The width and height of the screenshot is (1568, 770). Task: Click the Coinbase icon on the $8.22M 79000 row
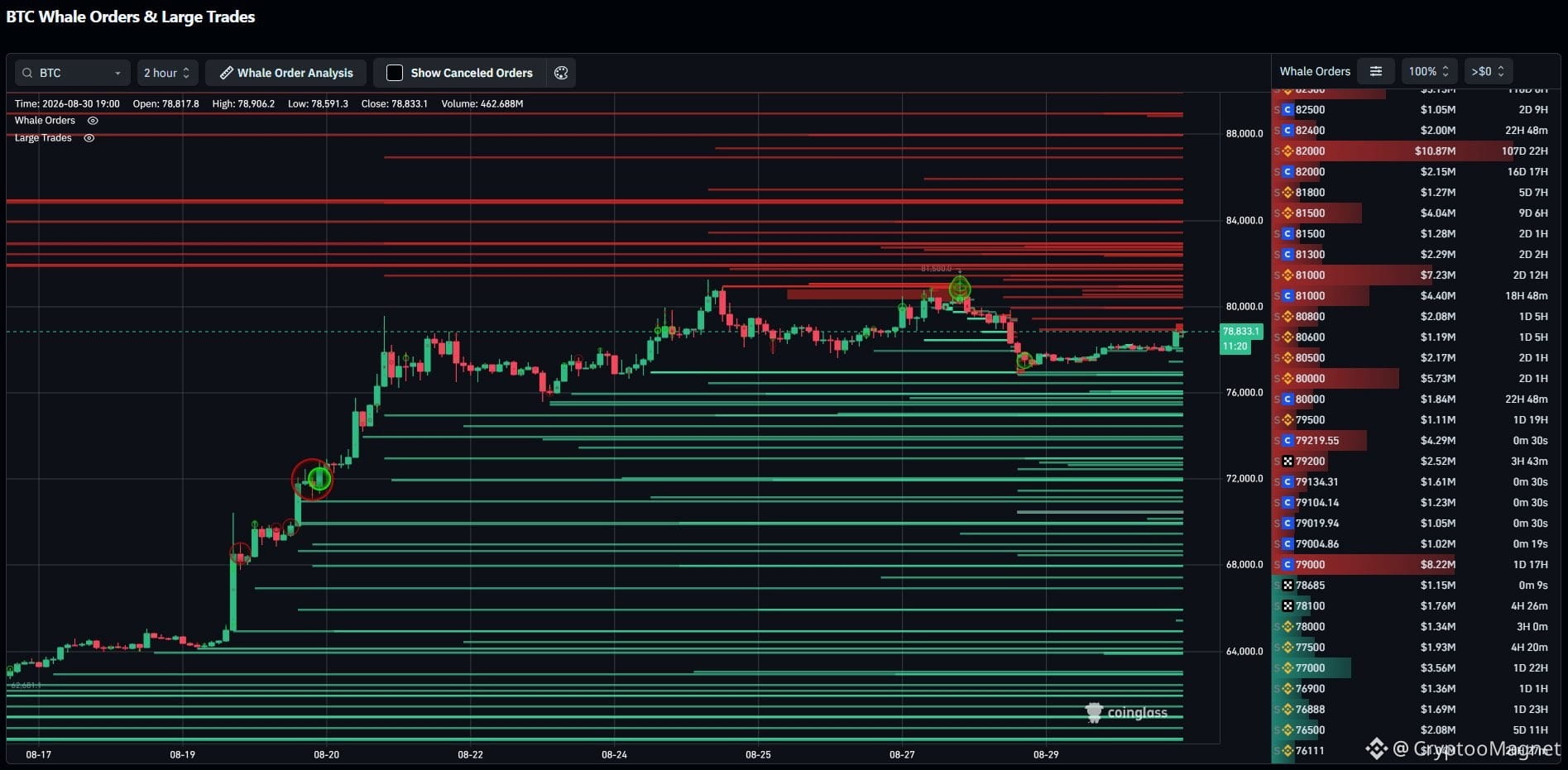pos(1287,565)
